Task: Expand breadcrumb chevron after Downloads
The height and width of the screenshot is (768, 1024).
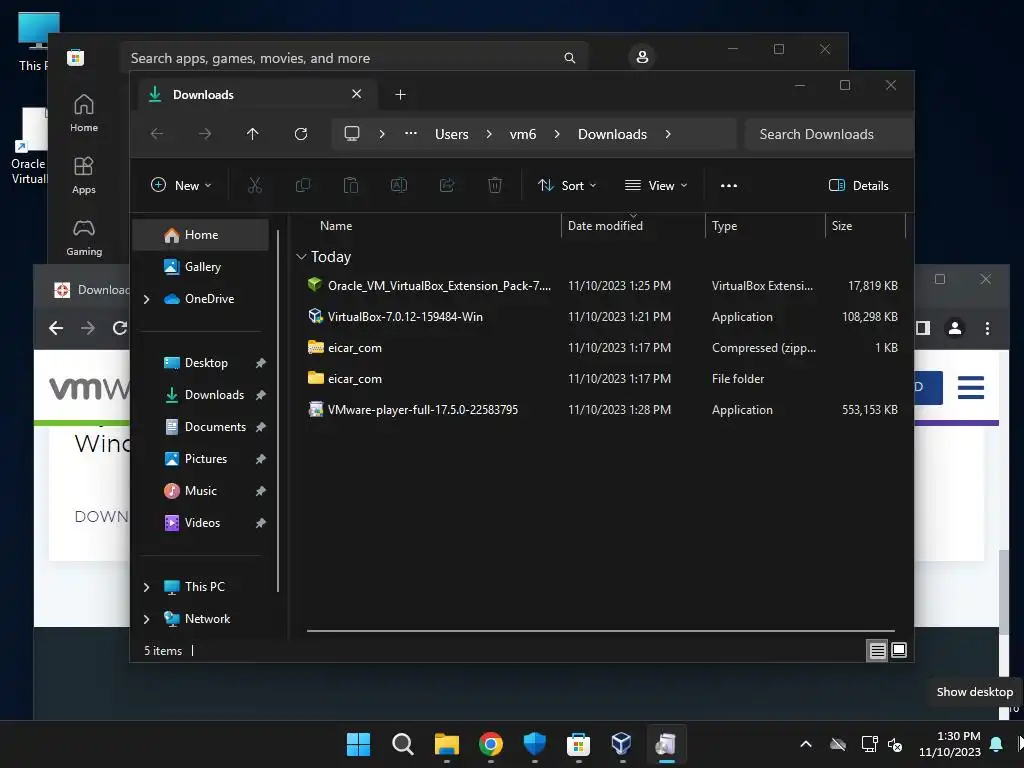Action: tap(667, 134)
